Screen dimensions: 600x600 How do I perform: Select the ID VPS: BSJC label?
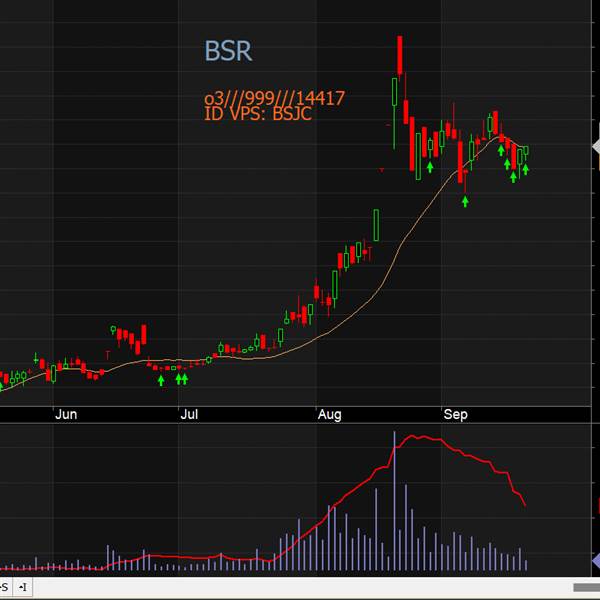[258, 114]
